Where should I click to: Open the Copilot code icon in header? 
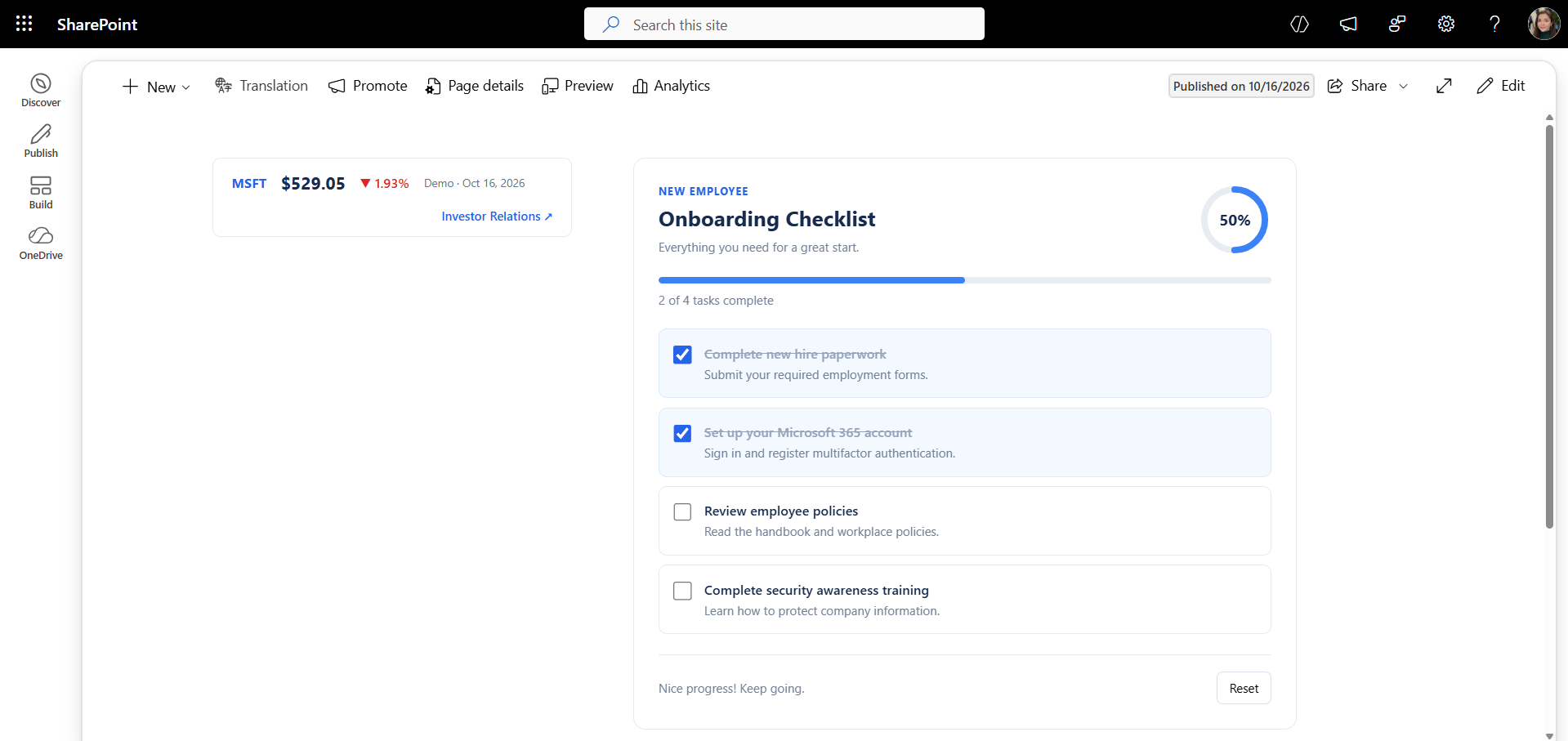[x=1299, y=25]
